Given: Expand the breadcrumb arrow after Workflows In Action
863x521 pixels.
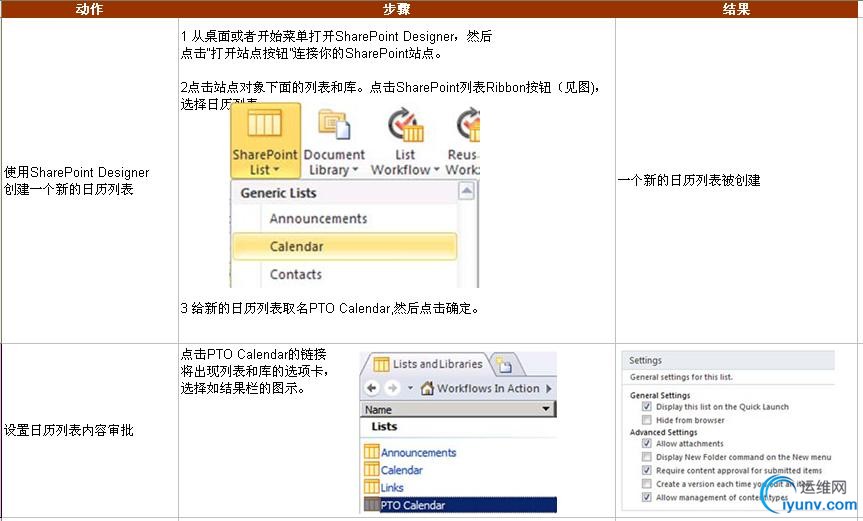Looking at the screenshot, I should point(548,388).
